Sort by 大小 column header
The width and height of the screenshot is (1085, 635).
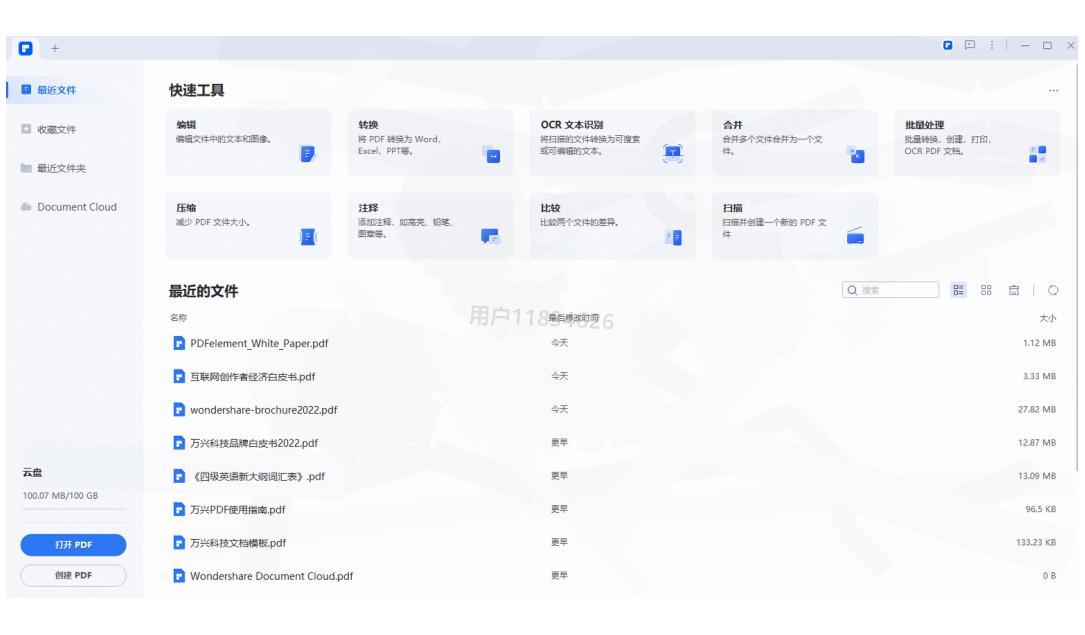[x=1048, y=318]
